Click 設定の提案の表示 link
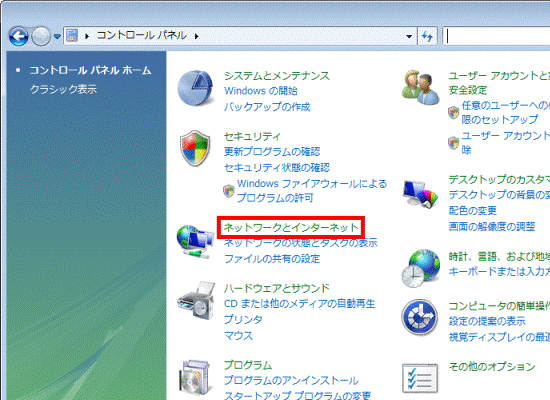 (487, 321)
